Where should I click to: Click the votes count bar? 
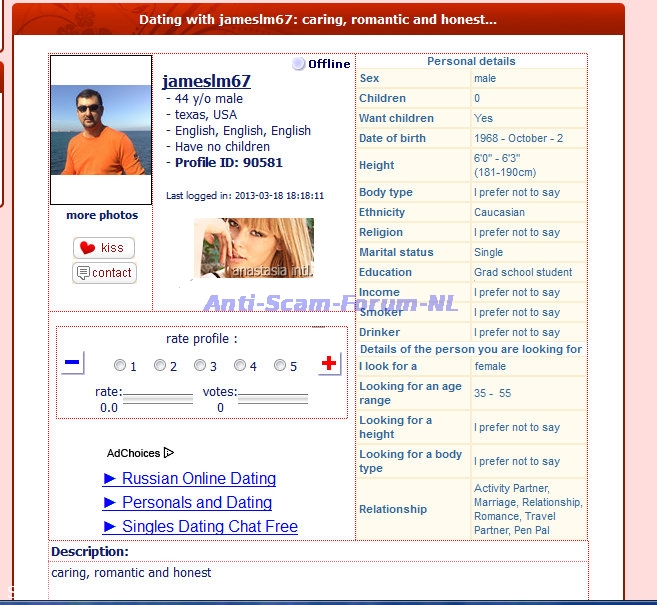(272, 399)
